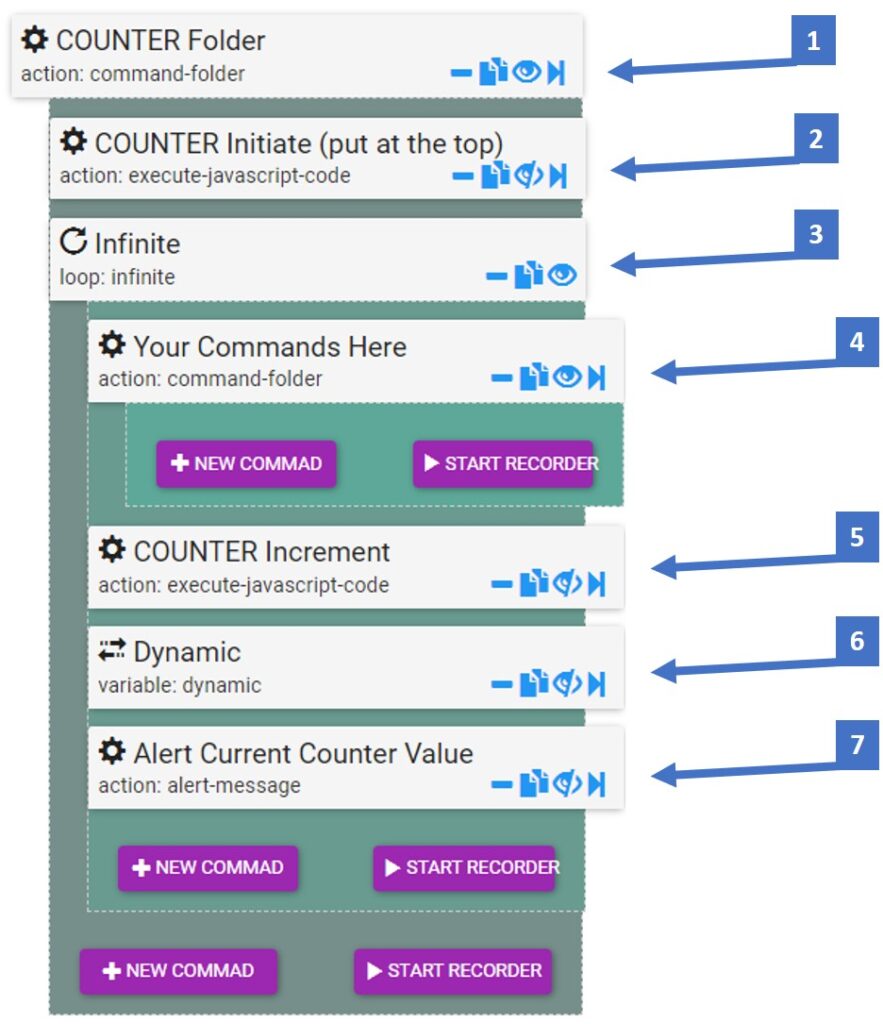Click skip-to icon on Dynamic variable
883x1024 pixels.
coord(596,684)
